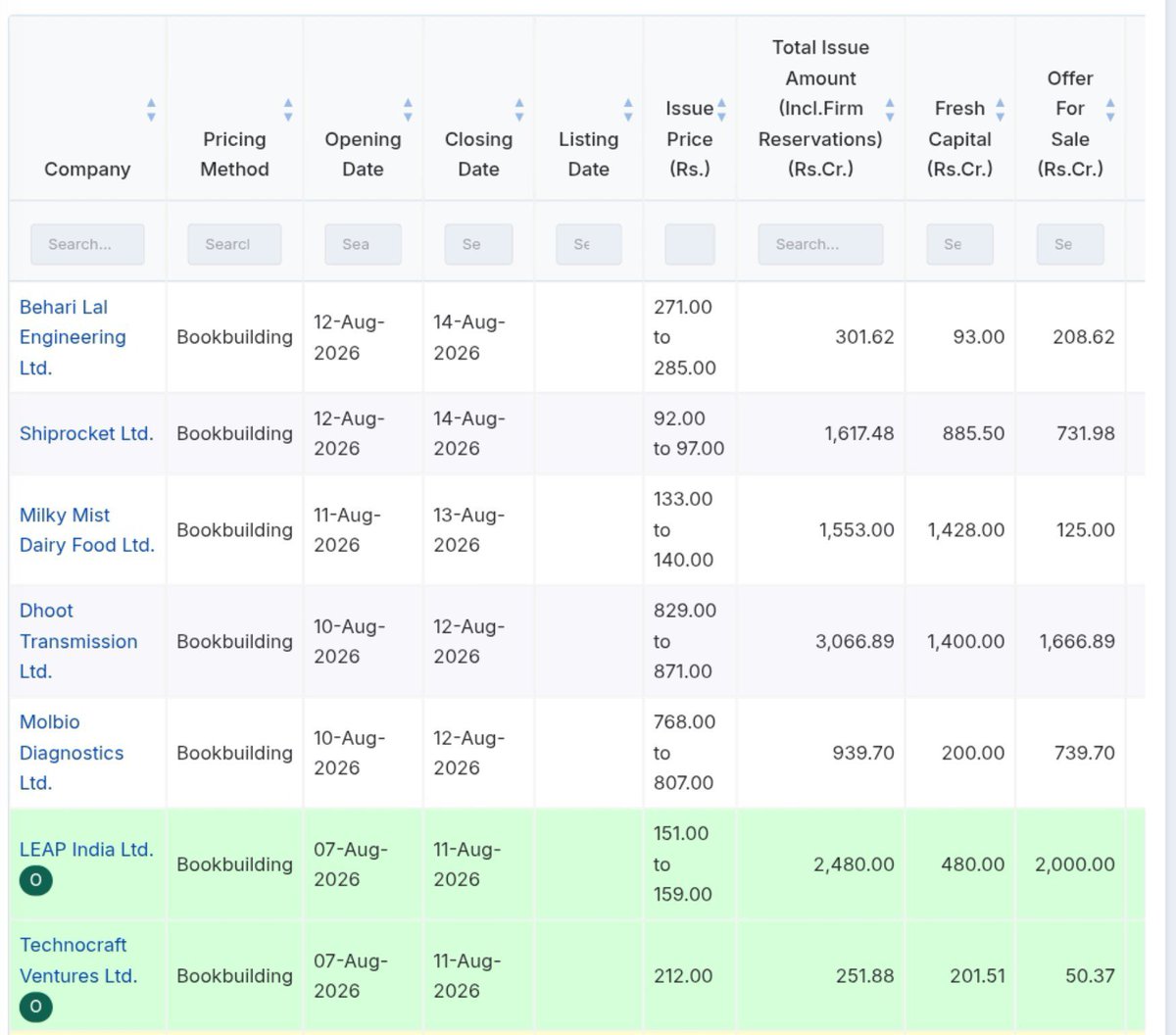This screenshot has height=1035, width=1176.
Task: Select LEAP India issue price 151.00 to 159.00
Action: [x=683, y=864]
